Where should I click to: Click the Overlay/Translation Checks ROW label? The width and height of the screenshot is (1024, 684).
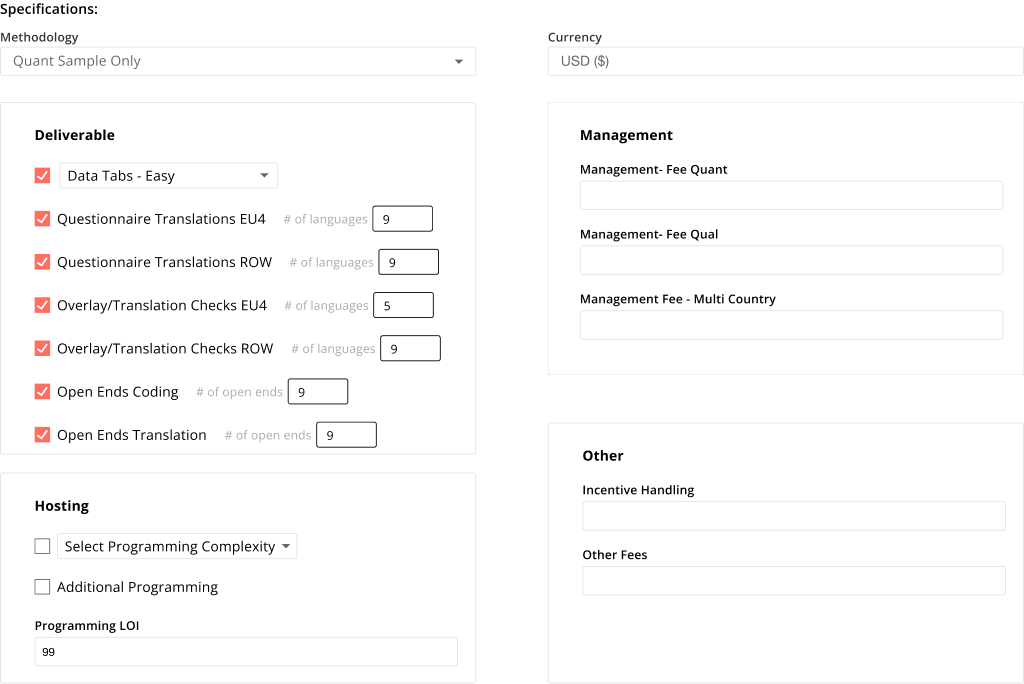[x=165, y=349]
